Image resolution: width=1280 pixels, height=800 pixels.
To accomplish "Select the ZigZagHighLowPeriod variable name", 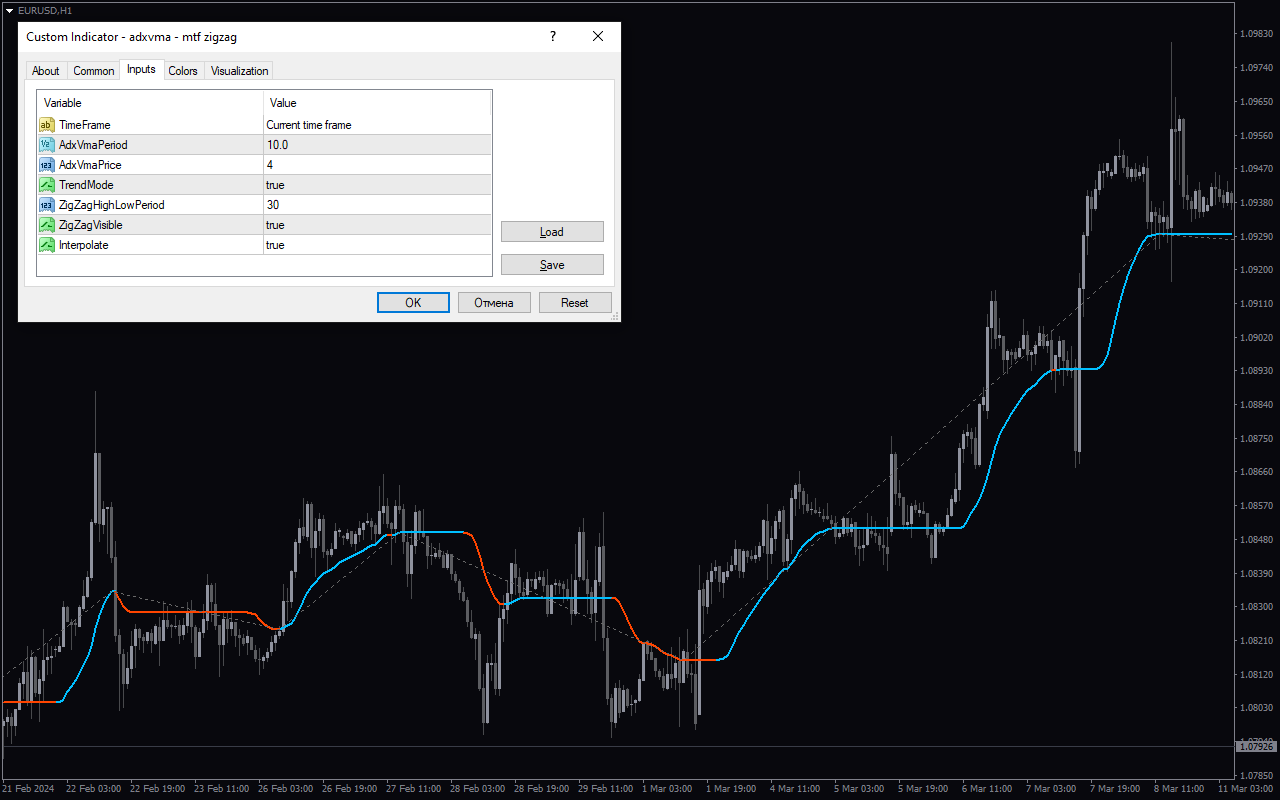I will (112, 205).
